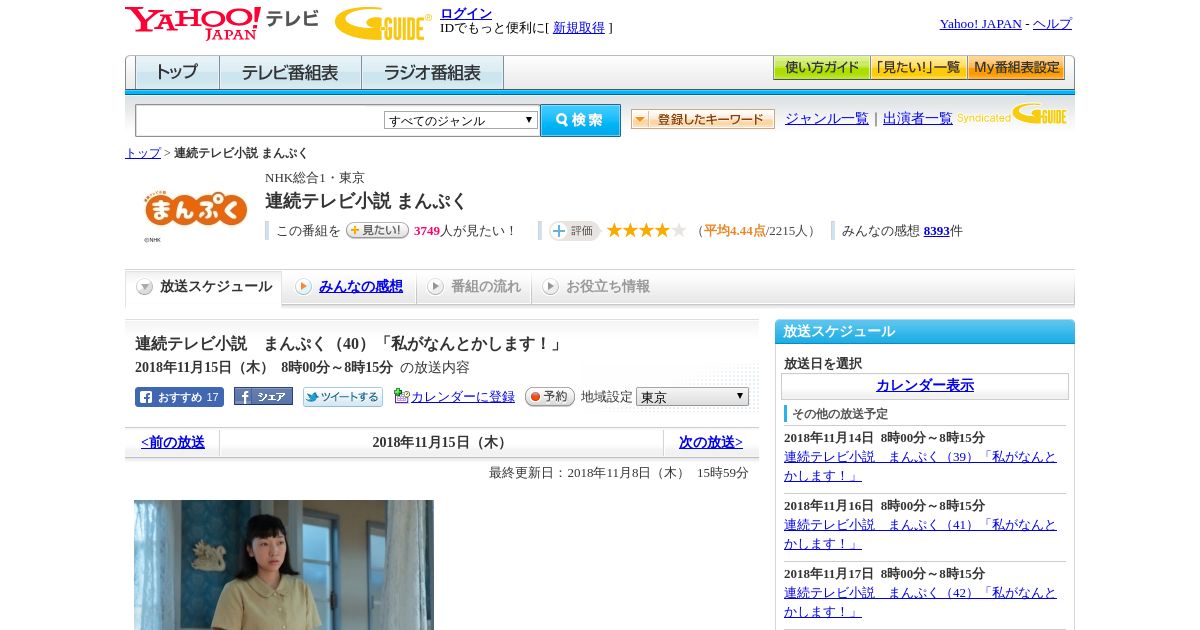
Task: Add program with 見たい! button
Action: [377, 230]
